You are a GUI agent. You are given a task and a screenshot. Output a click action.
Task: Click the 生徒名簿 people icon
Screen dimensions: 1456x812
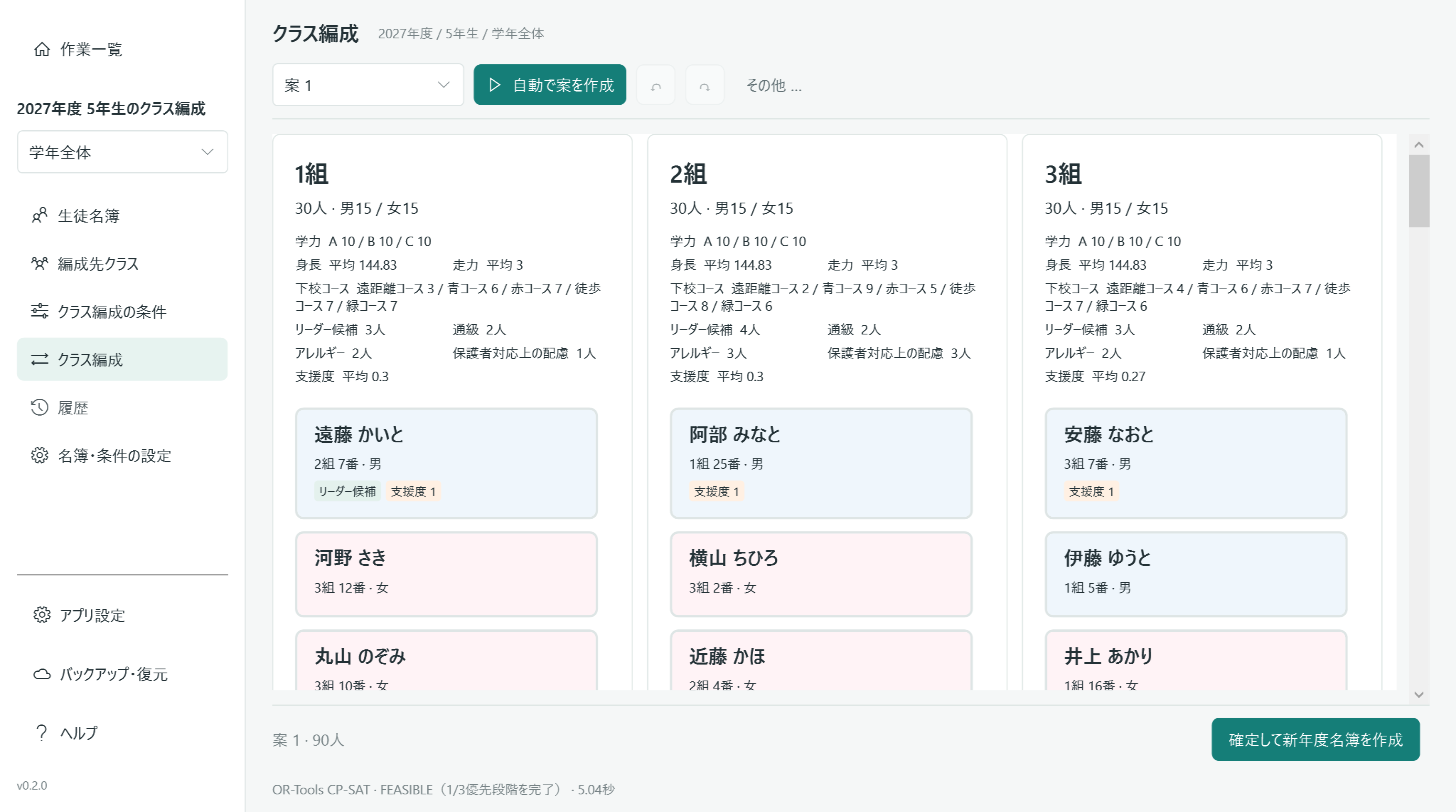(x=39, y=215)
